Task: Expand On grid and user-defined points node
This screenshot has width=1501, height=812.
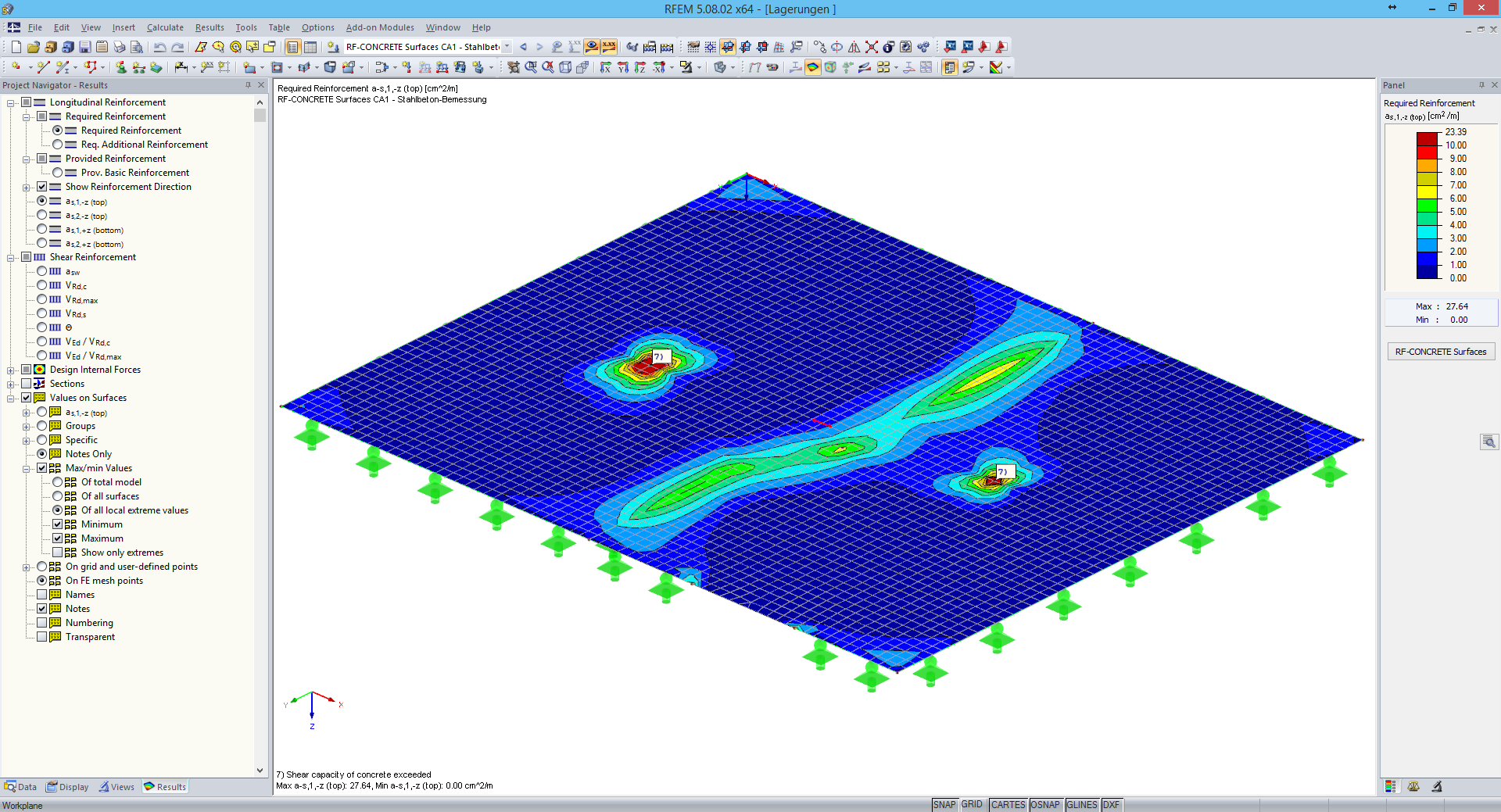Action: click(x=27, y=567)
